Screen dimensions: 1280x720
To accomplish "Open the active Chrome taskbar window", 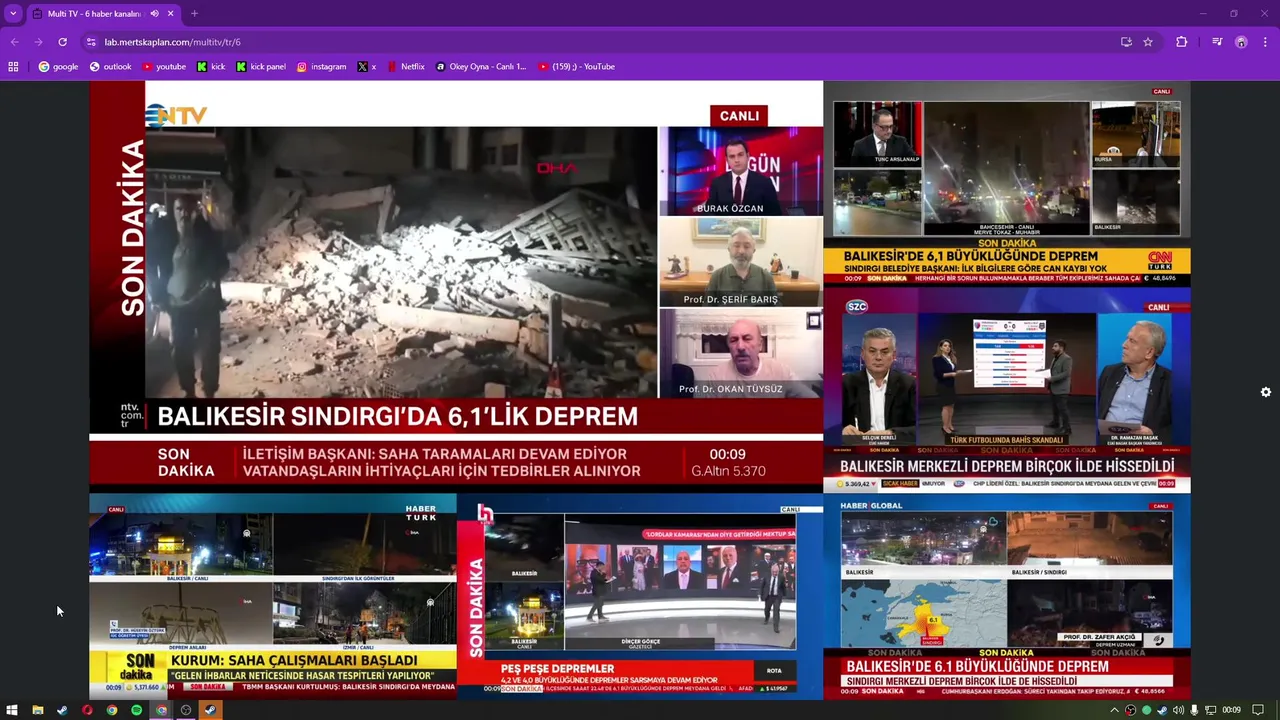I will tap(161, 710).
